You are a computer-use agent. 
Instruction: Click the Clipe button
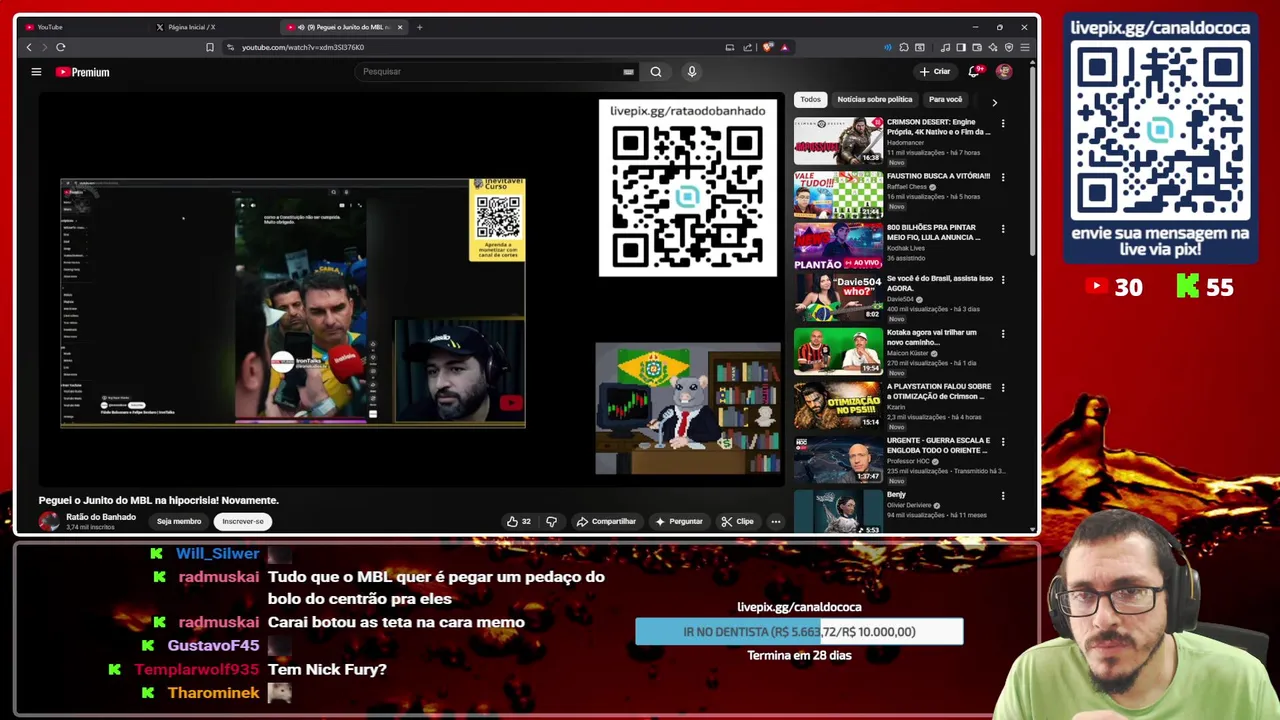[738, 521]
